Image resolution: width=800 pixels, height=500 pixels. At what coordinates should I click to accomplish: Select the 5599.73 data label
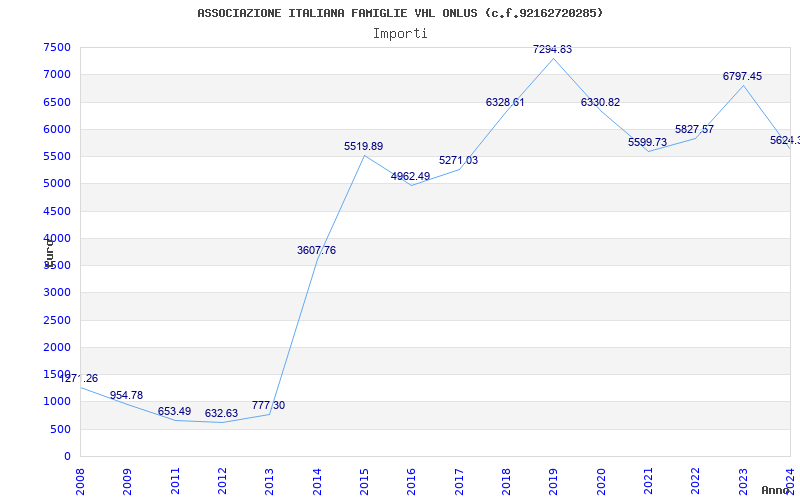coord(647,142)
